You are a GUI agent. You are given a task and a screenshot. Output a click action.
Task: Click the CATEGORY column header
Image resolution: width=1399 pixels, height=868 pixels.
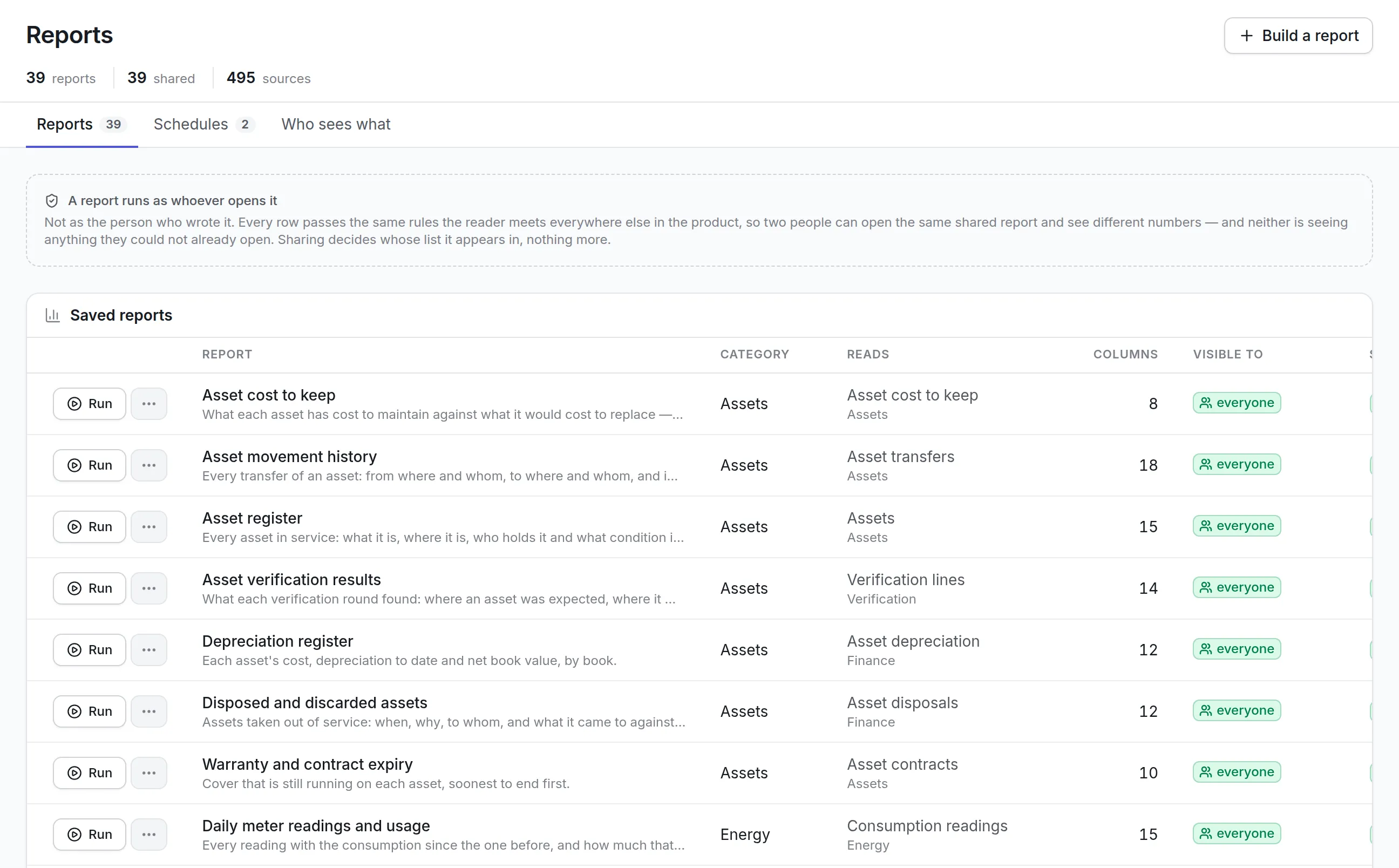755,354
